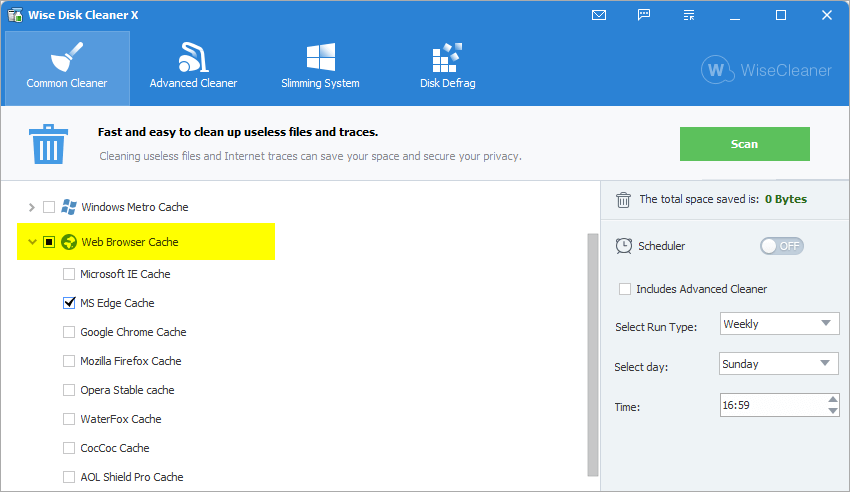Uncheck MS Edge Cache
850x492 pixels.
pyautogui.click(x=69, y=303)
